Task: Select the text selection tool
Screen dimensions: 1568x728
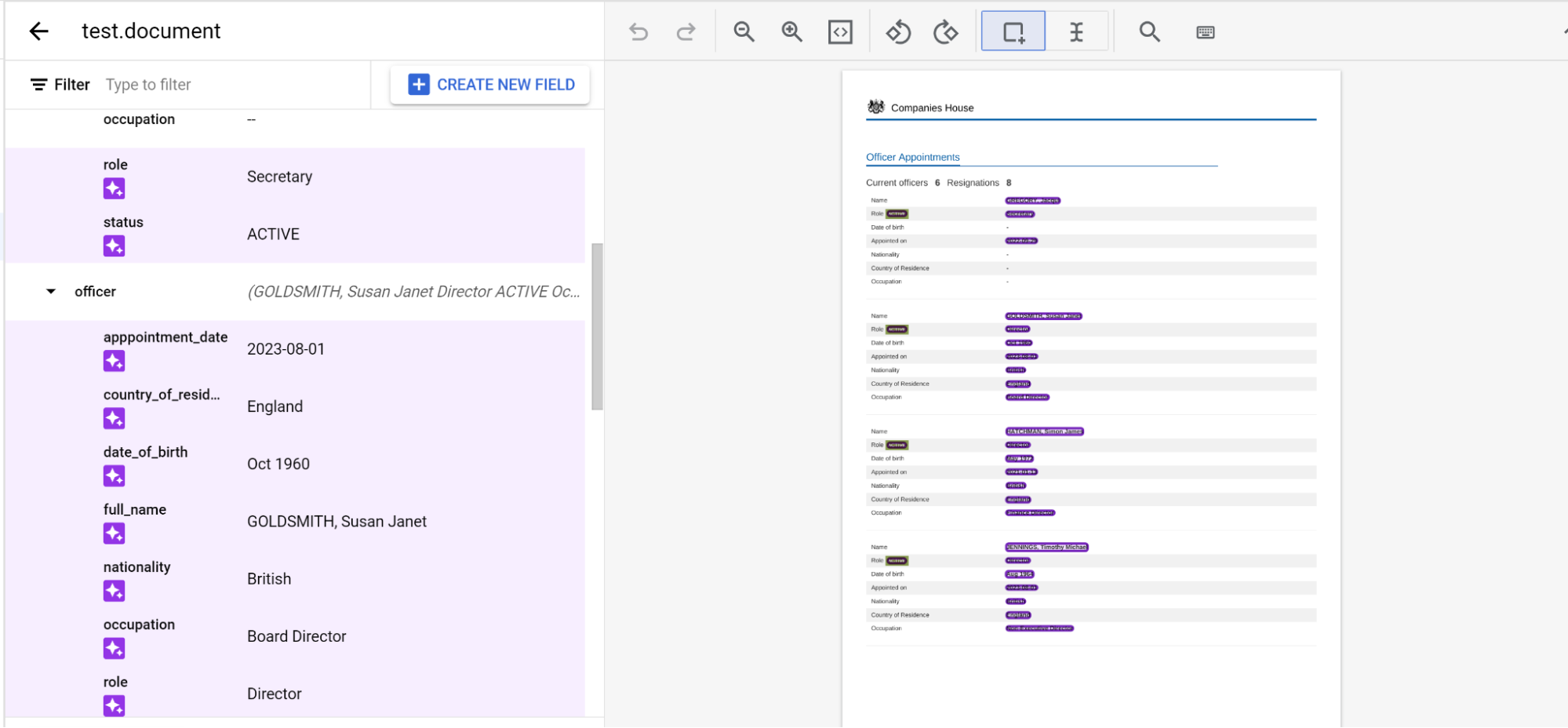Action: coord(1076,32)
